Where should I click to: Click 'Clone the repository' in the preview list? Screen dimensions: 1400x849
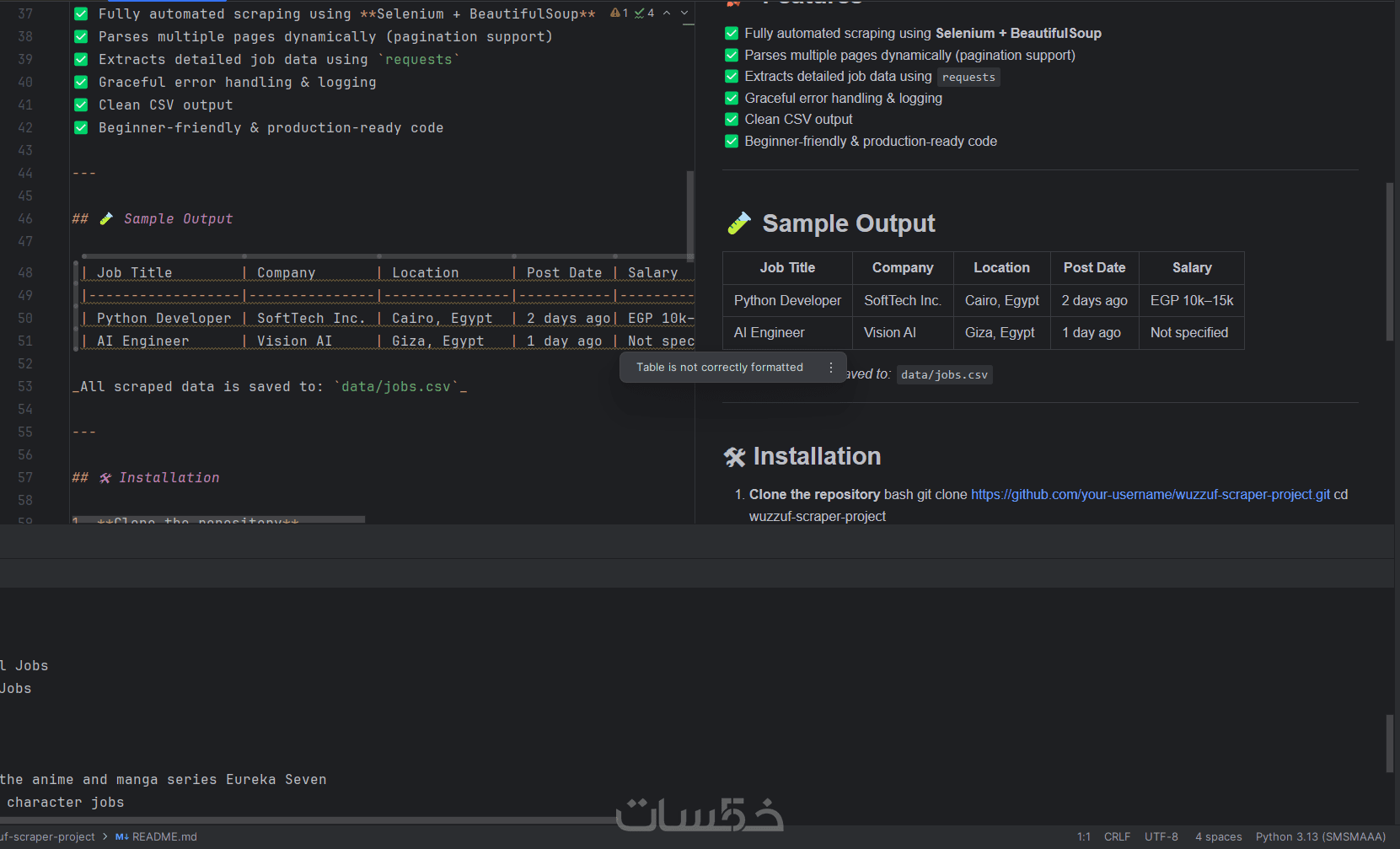click(814, 495)
